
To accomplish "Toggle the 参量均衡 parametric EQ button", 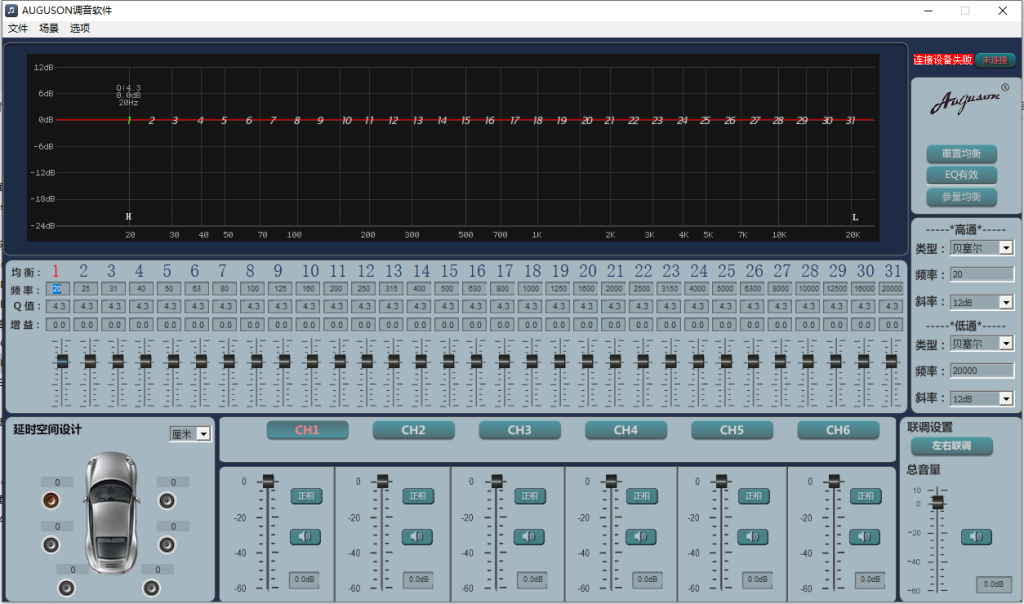I will [961, 197].
